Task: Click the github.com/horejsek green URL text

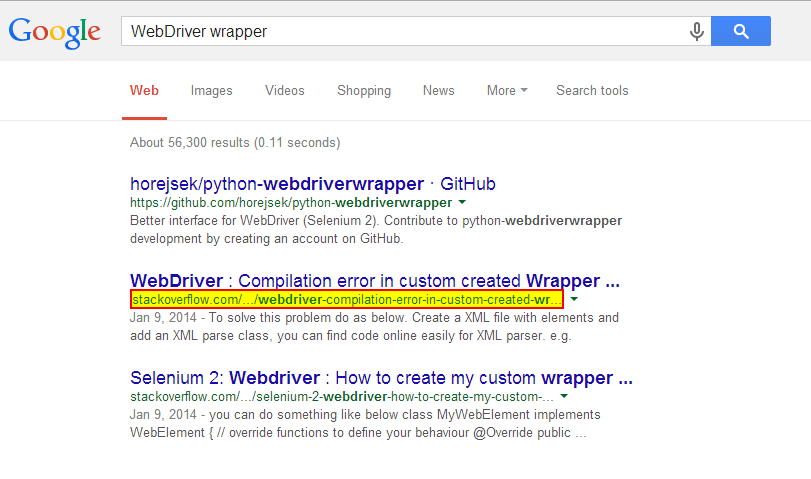Action: coord(291,202)
